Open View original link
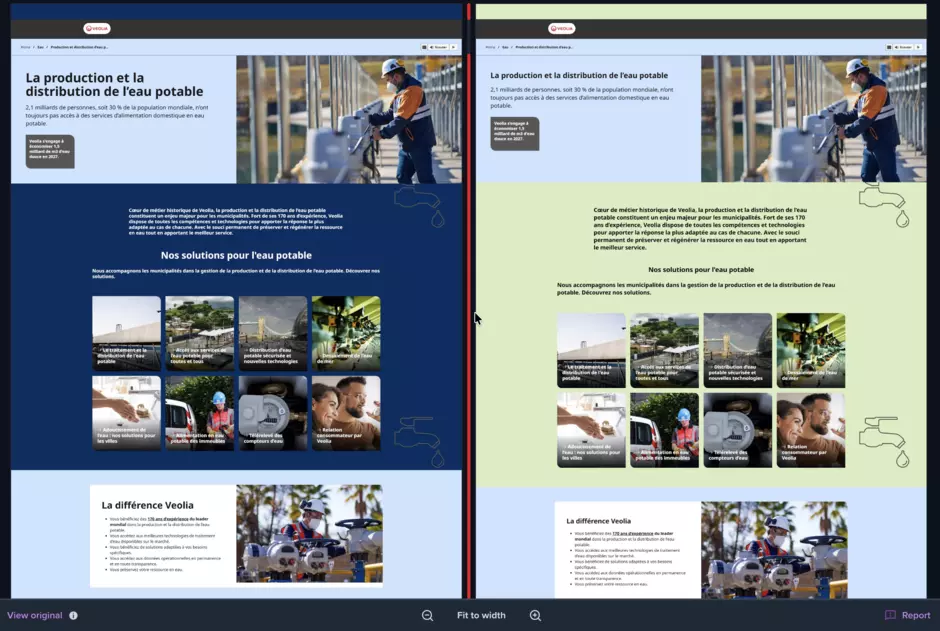This screenshot has height=631, width=940. point(35,615)
